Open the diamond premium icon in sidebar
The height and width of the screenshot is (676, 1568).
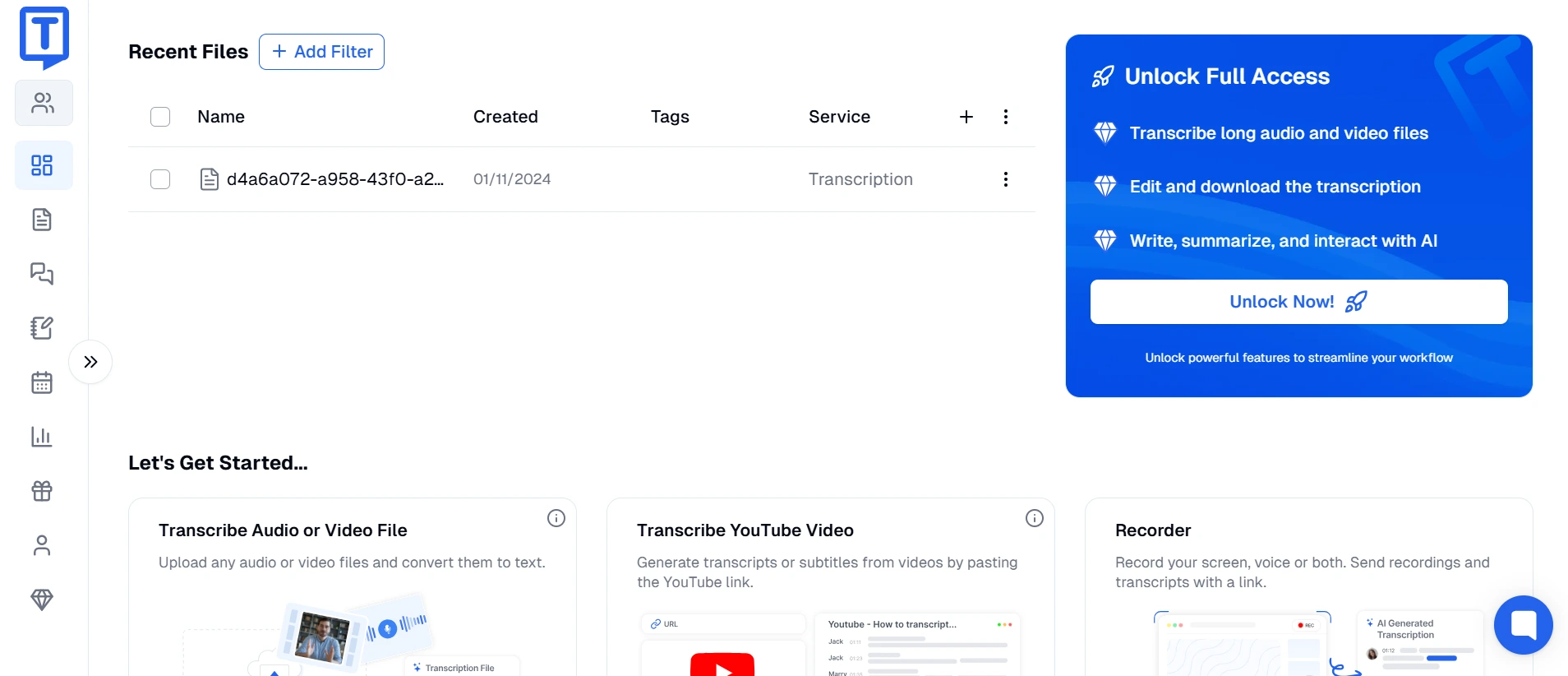tap(42, 600)
